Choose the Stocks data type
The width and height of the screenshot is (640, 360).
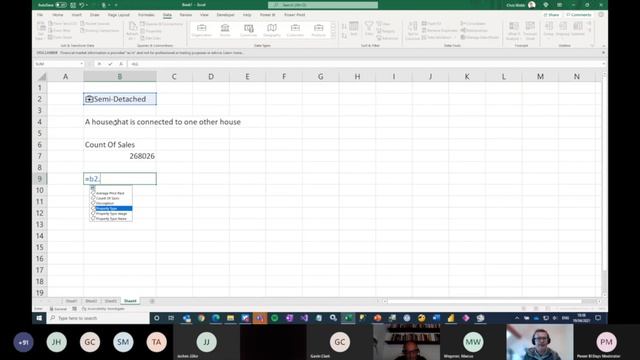pyautogui.click(x=225, y=31)
